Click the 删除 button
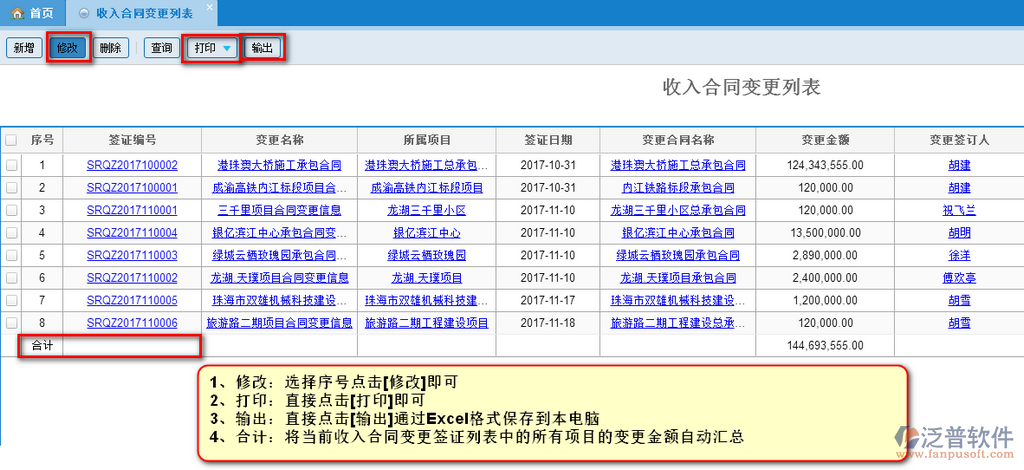The image size is (1024, 470). click(x=110, y=48)
